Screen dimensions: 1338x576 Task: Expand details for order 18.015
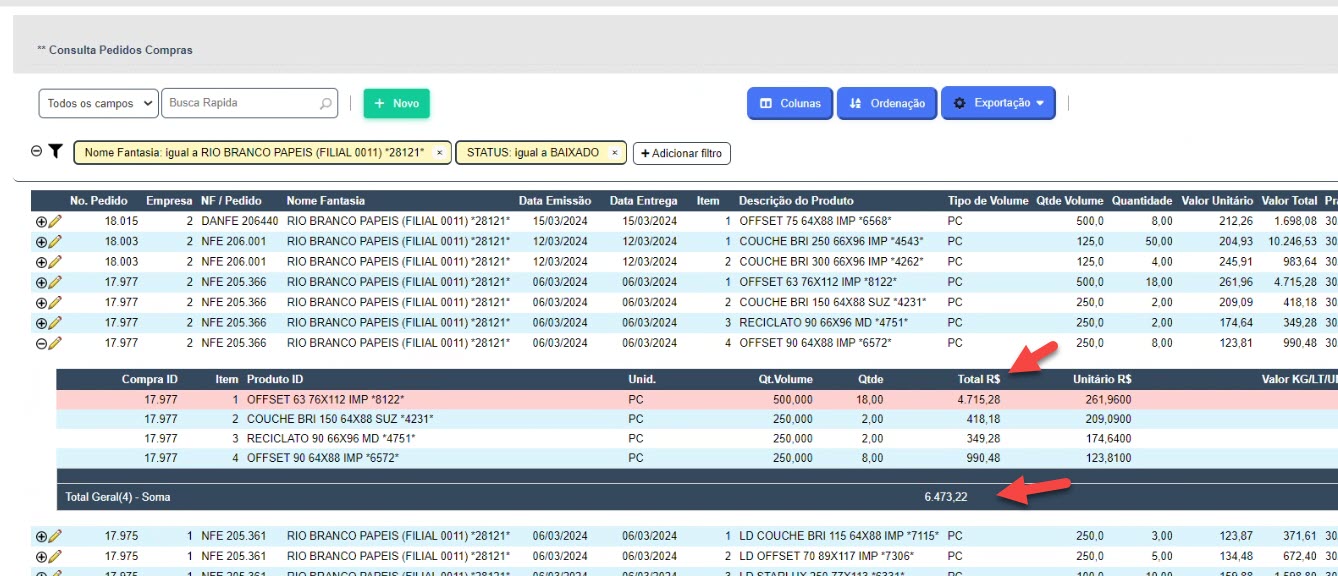[41, 221]
